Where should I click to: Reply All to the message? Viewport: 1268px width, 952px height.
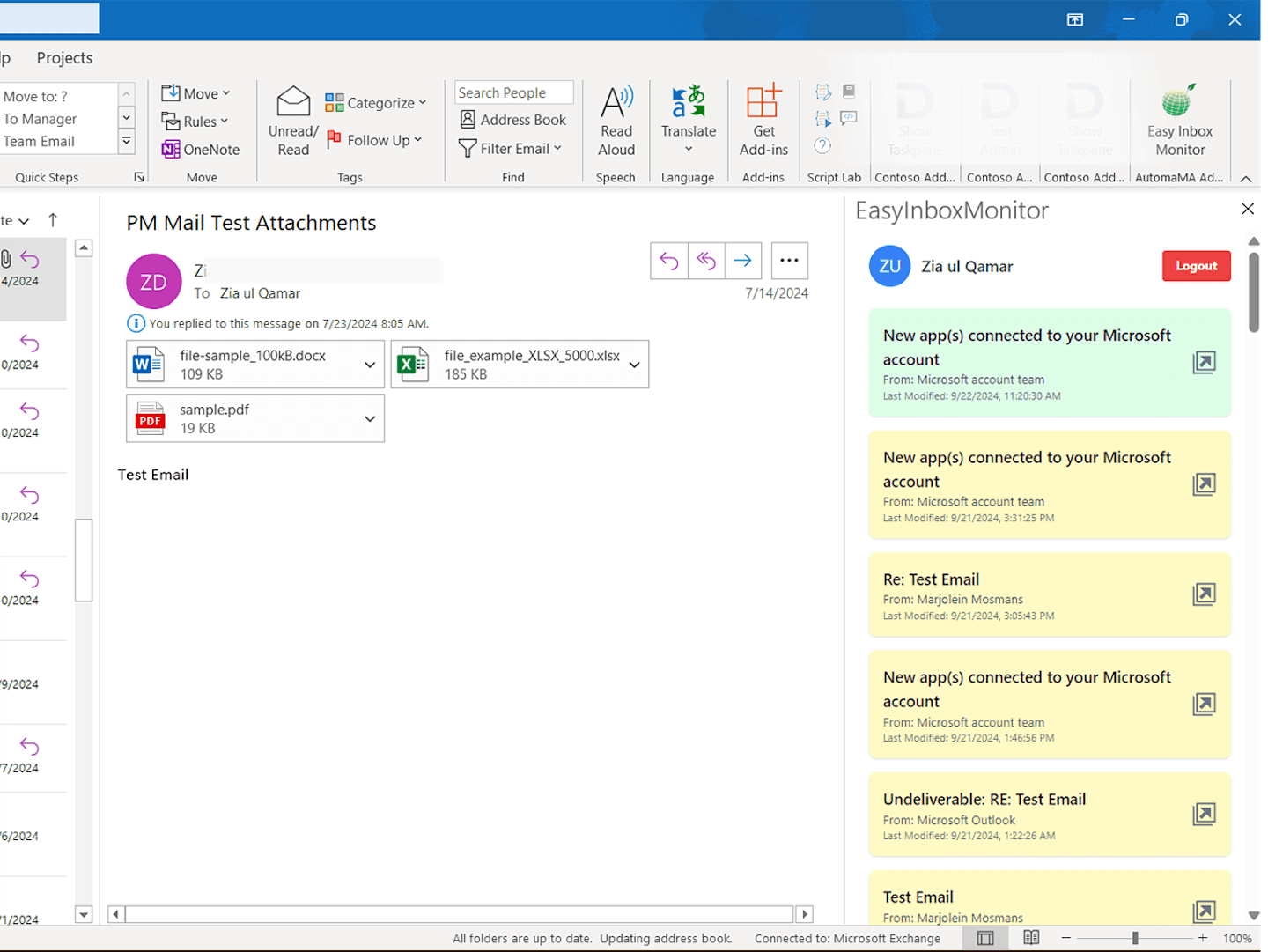tap(706, 261)
